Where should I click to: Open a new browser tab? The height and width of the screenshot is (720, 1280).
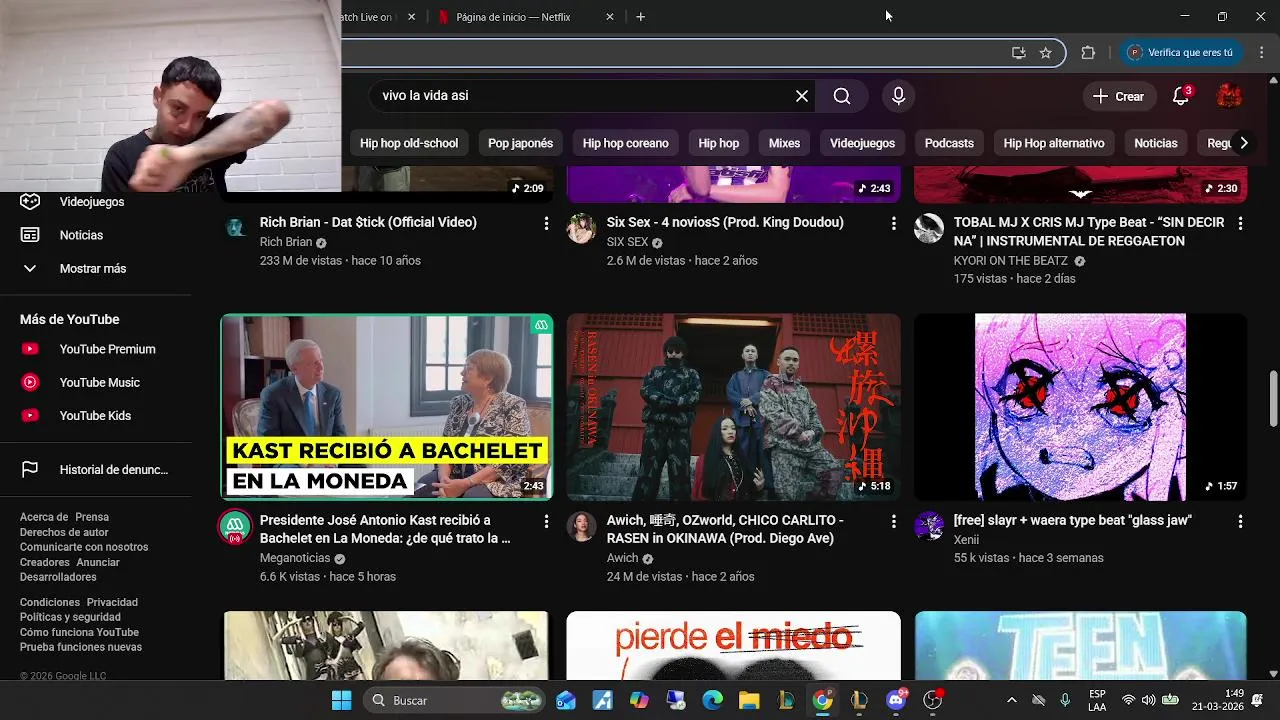pyautogui.click(x=640, y=17)
